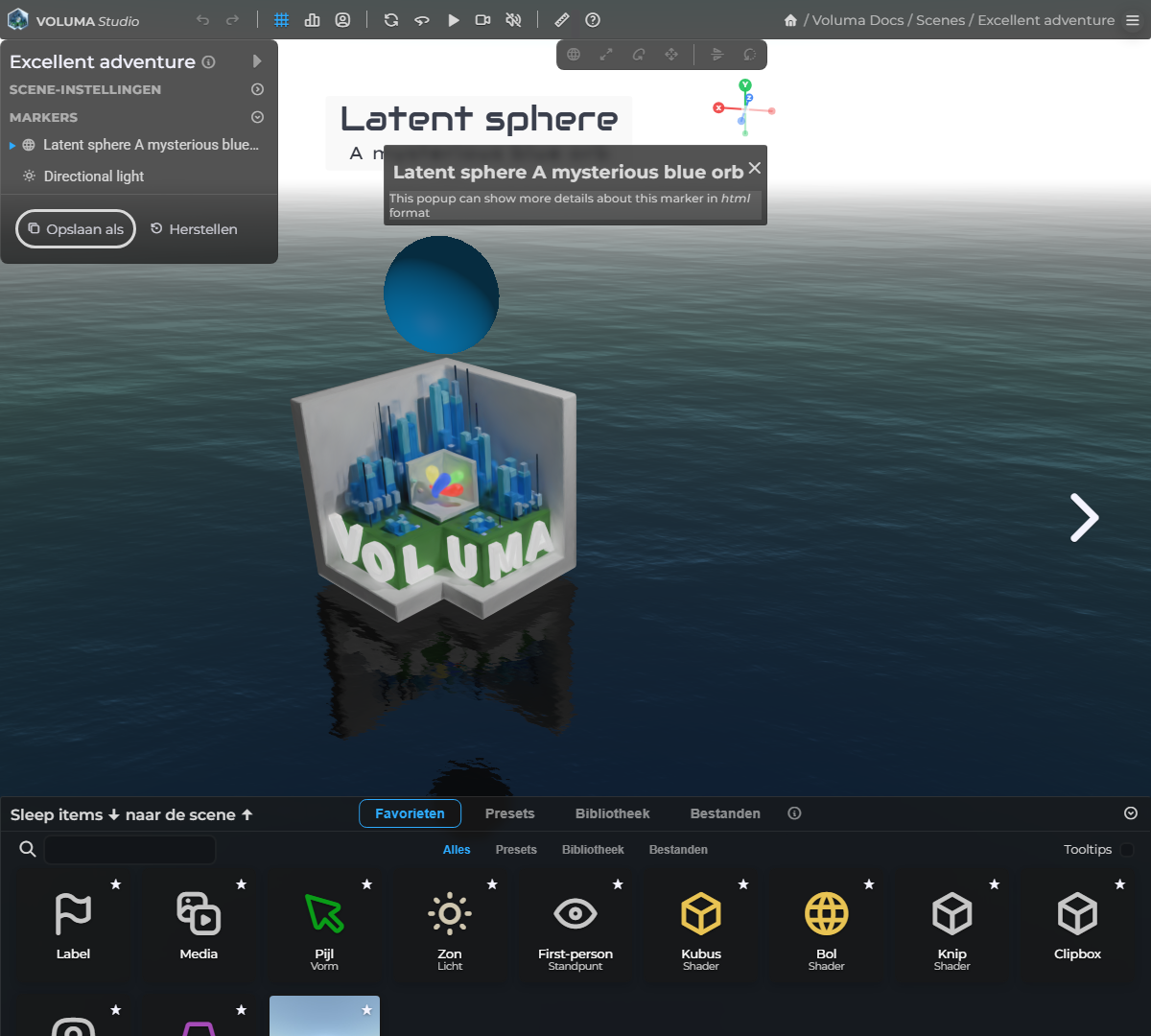Click the video camera record icon

483,20
